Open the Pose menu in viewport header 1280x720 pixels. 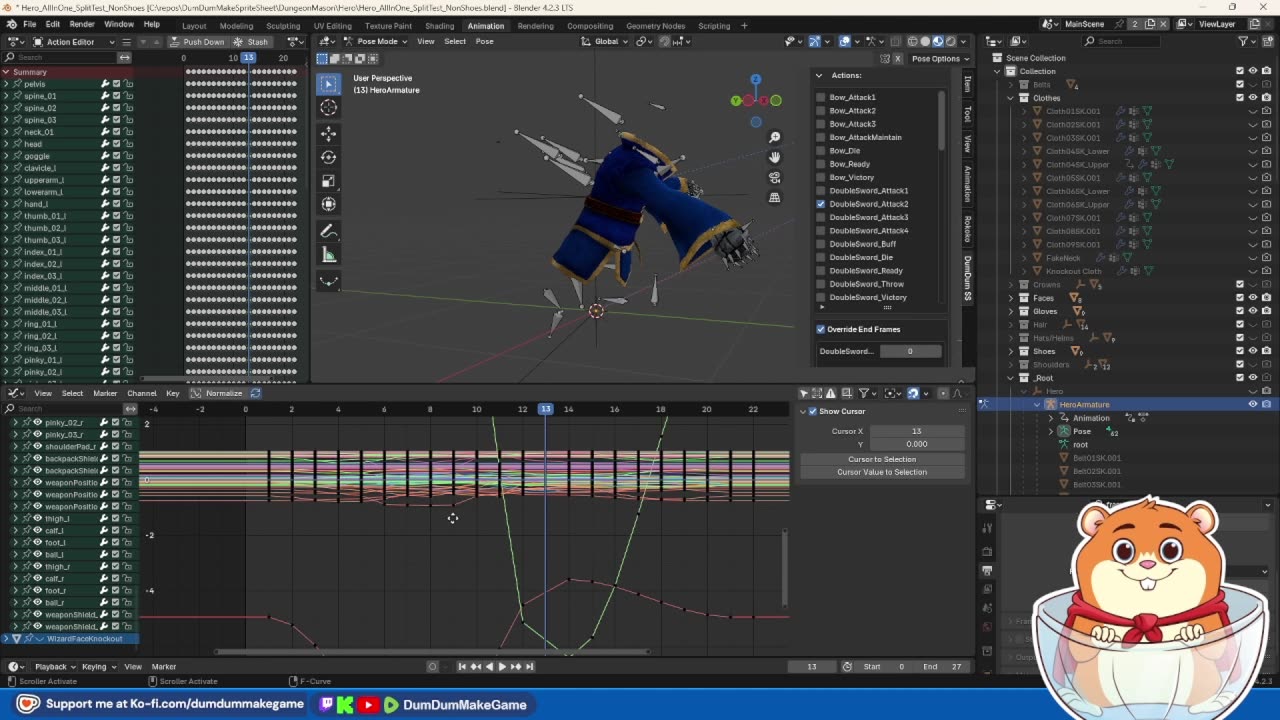click(484, 41)
